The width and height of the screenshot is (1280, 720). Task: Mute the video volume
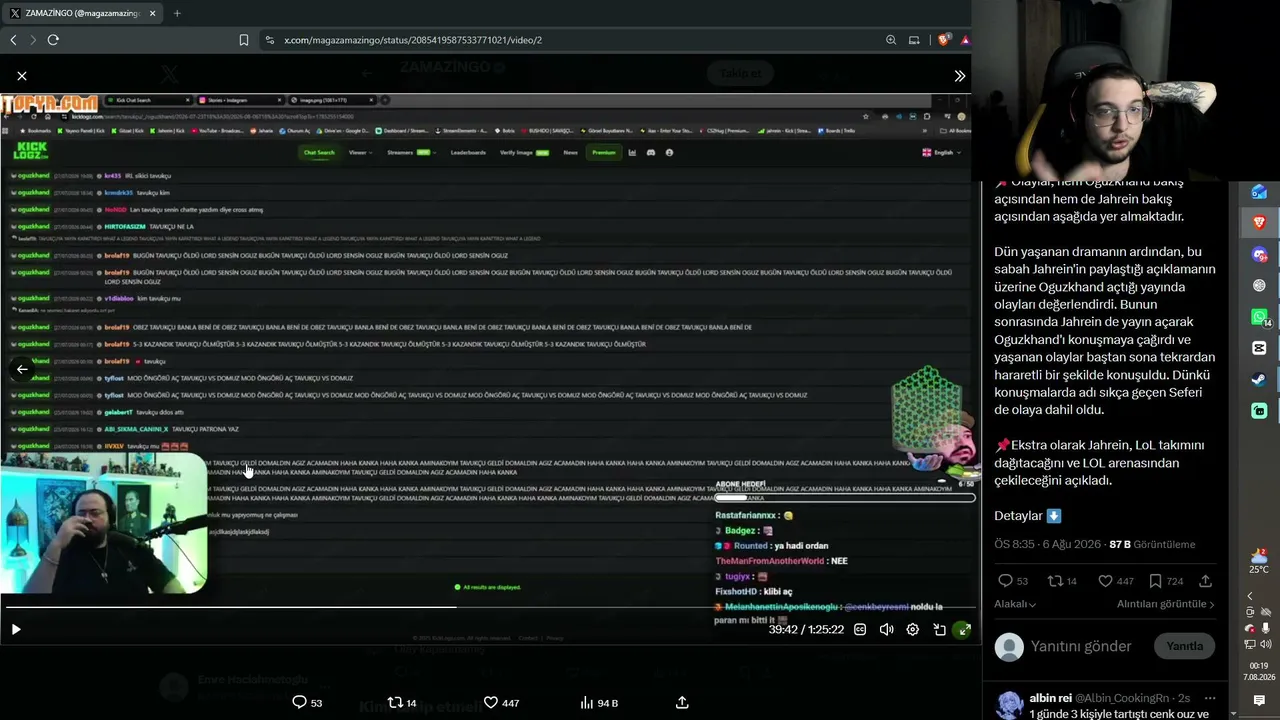tap(886, 629)
